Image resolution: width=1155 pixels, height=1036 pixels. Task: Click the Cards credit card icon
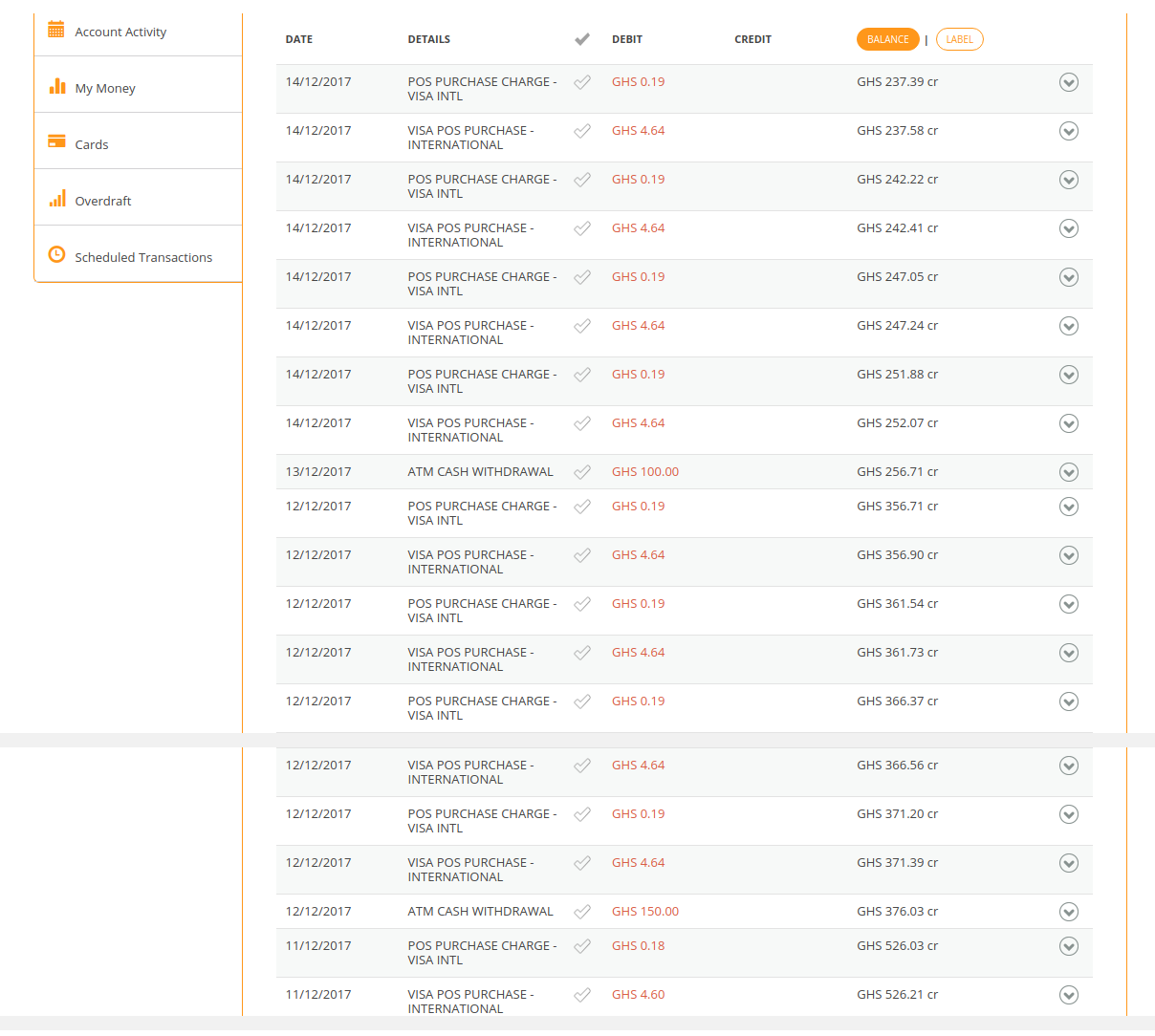57,141
